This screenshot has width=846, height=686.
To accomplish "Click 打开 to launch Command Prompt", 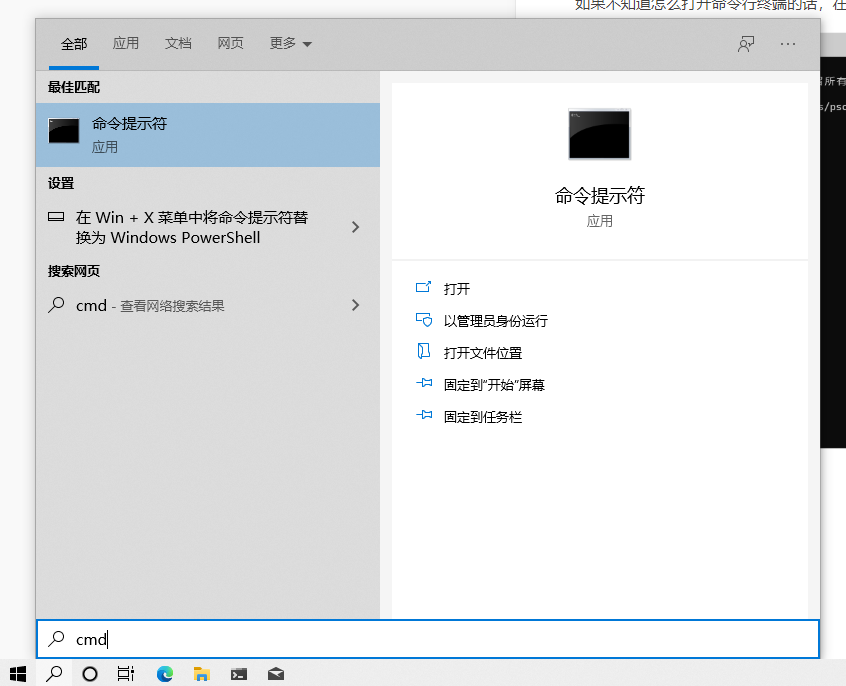I will point(456,289).
